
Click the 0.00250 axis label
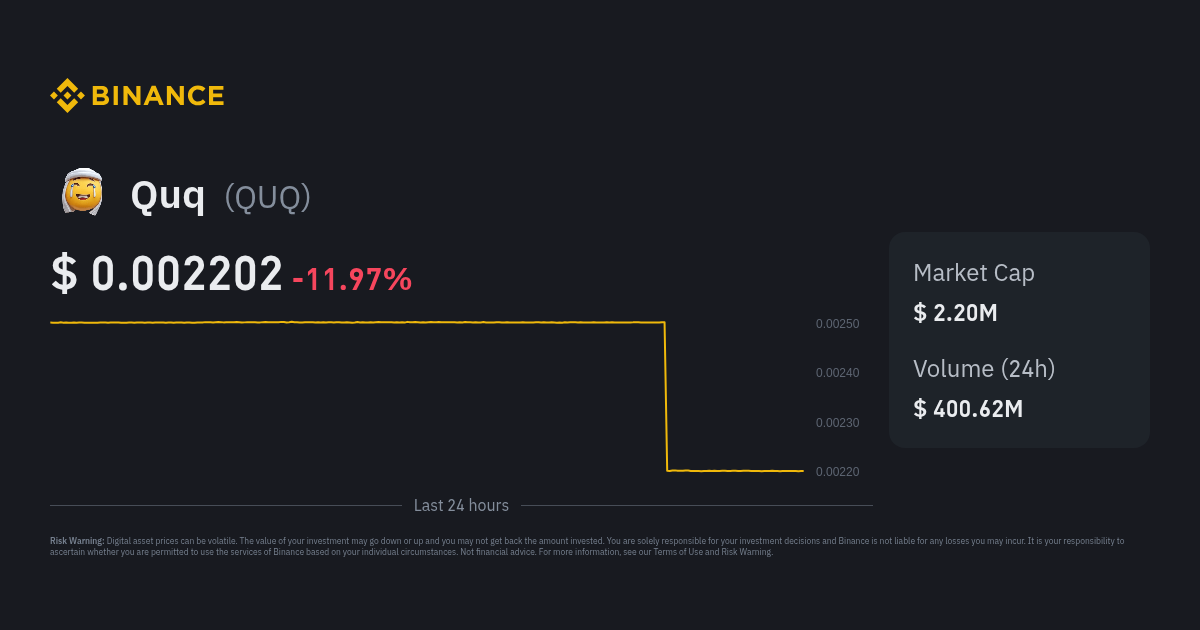(837, 324)
